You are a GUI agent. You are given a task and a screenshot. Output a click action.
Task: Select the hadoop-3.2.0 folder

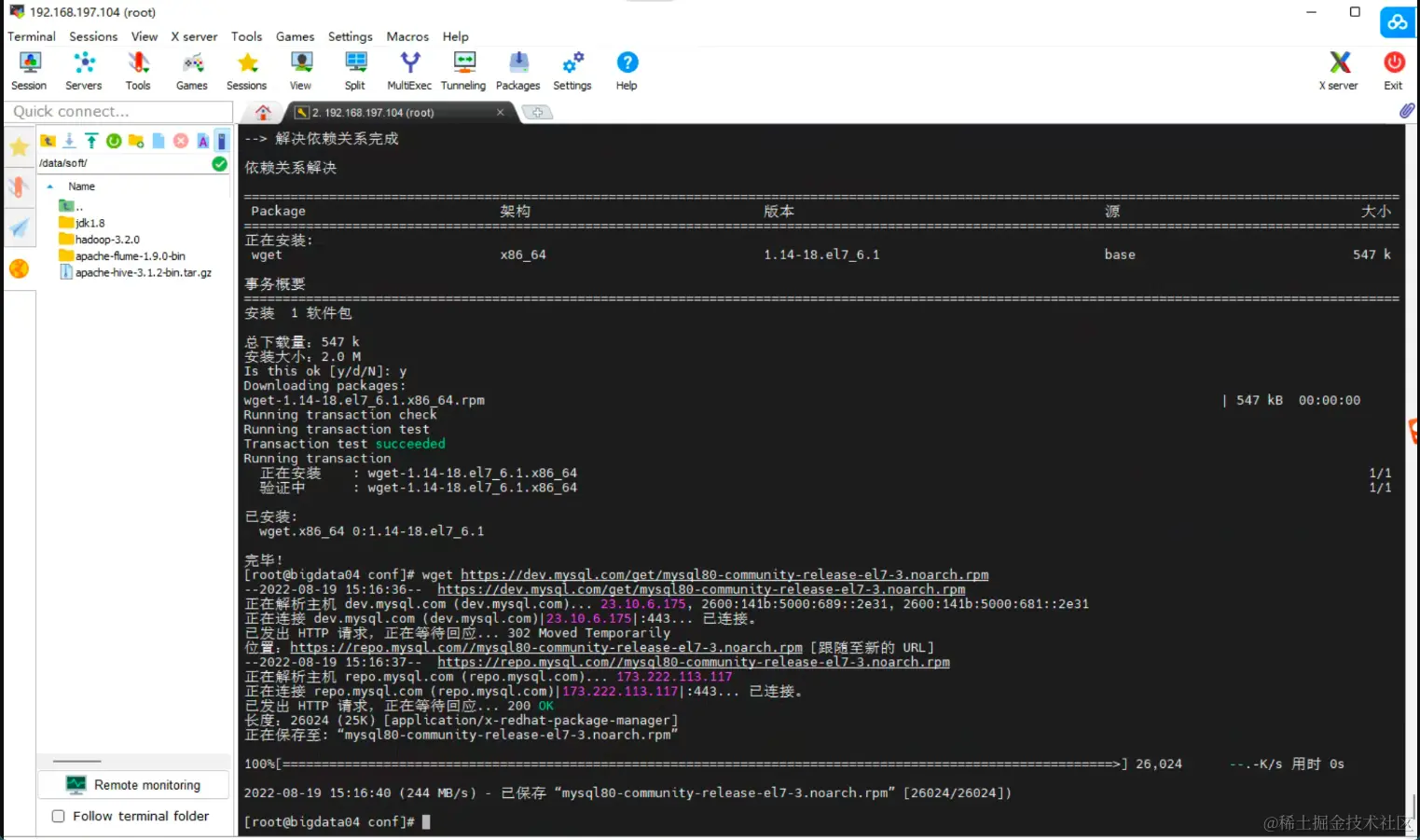pyautogui.click(x=99, y=240)
